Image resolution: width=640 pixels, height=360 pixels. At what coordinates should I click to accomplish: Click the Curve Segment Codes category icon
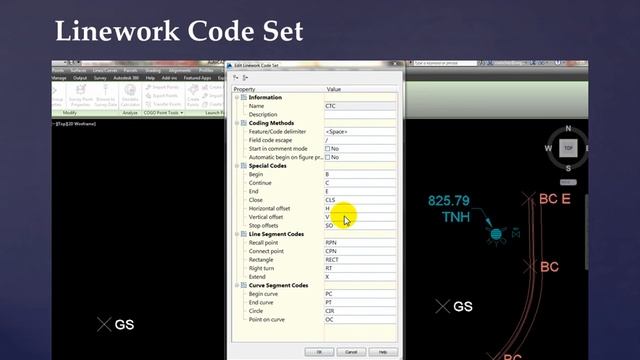pos(244,285)
